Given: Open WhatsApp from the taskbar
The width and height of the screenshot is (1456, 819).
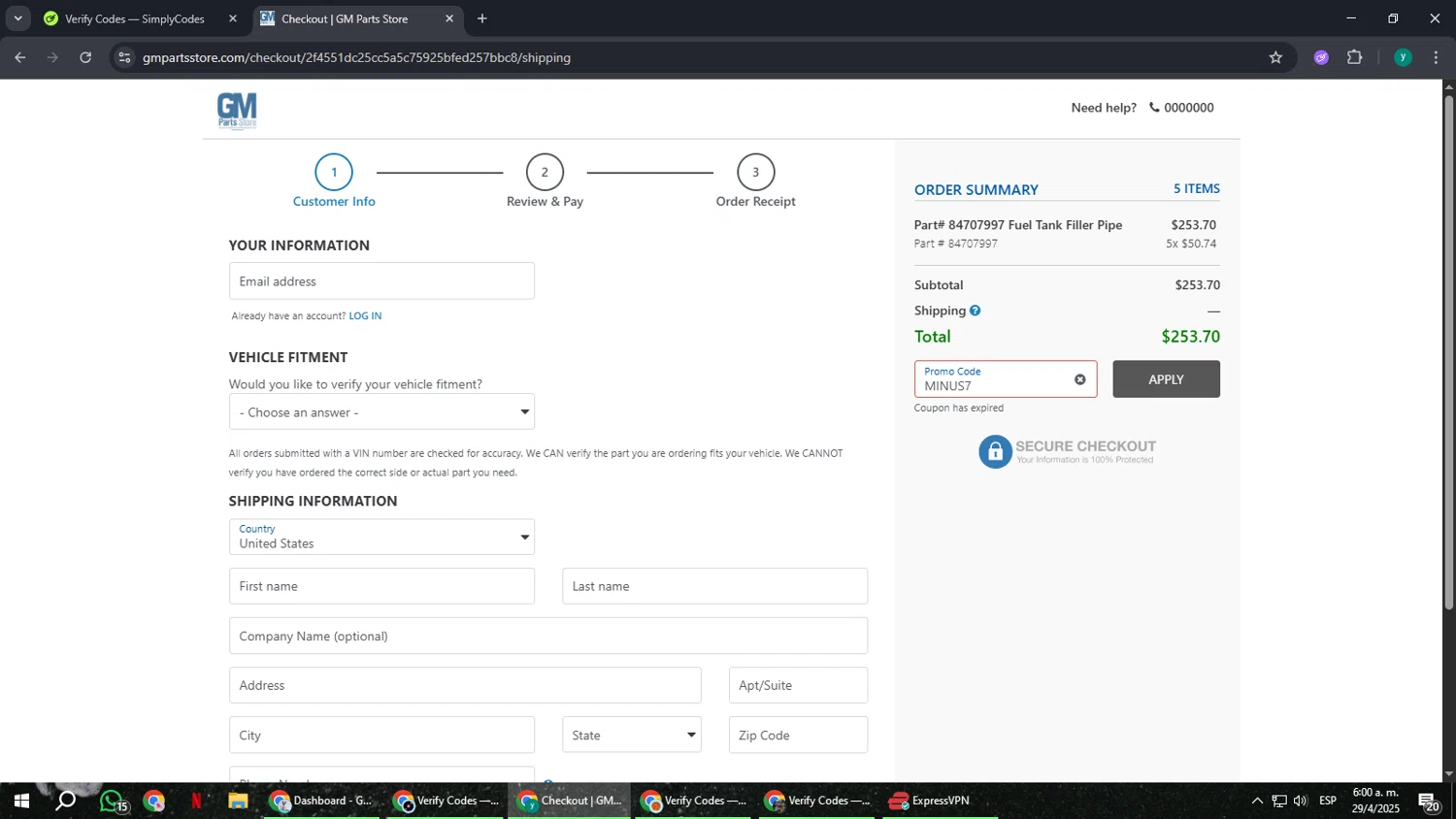Looking at the screenshot, I should pyautogui.click(x=112, y=802).
